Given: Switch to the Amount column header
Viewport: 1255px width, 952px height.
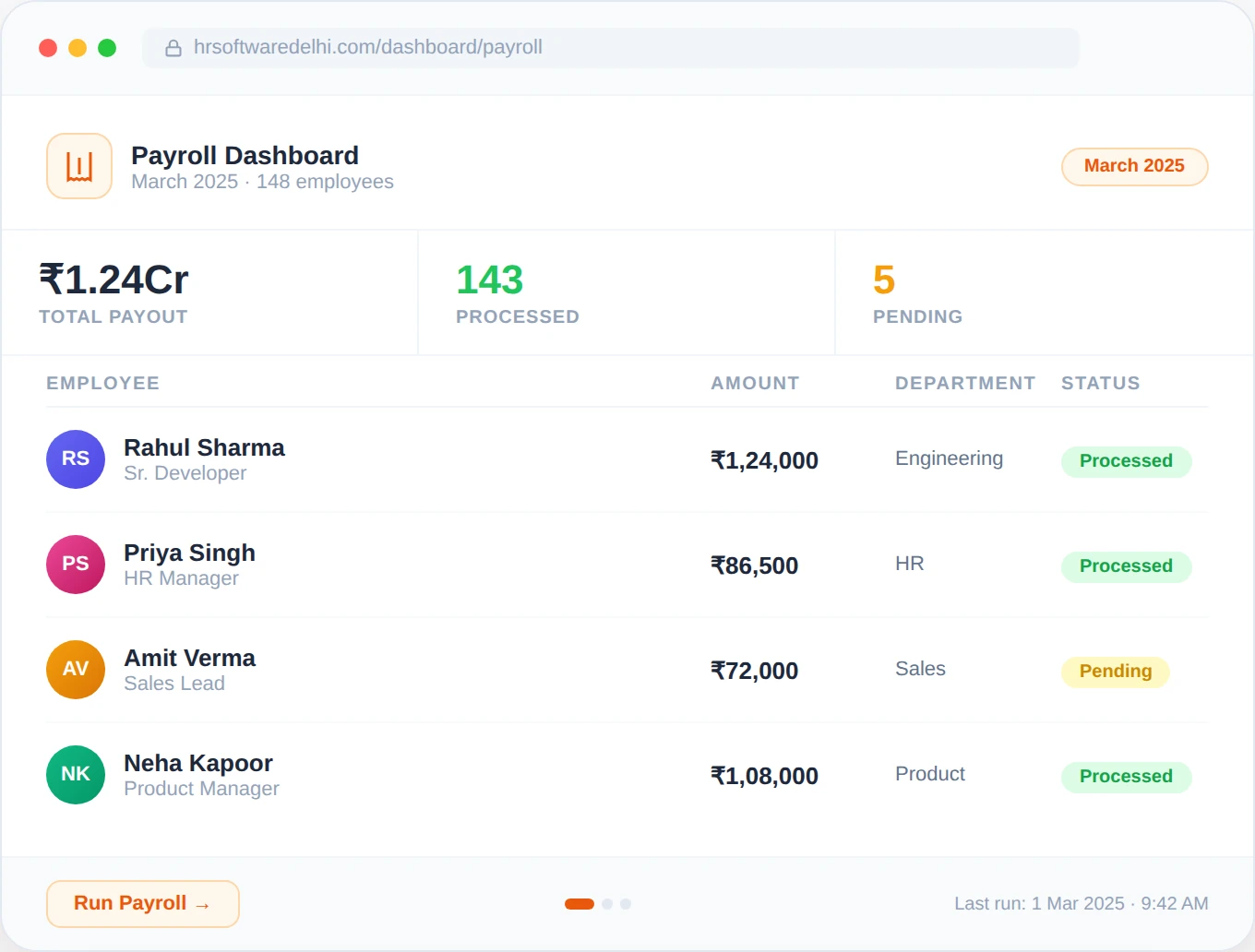Looking at the screenshot, I should (755, 383).
